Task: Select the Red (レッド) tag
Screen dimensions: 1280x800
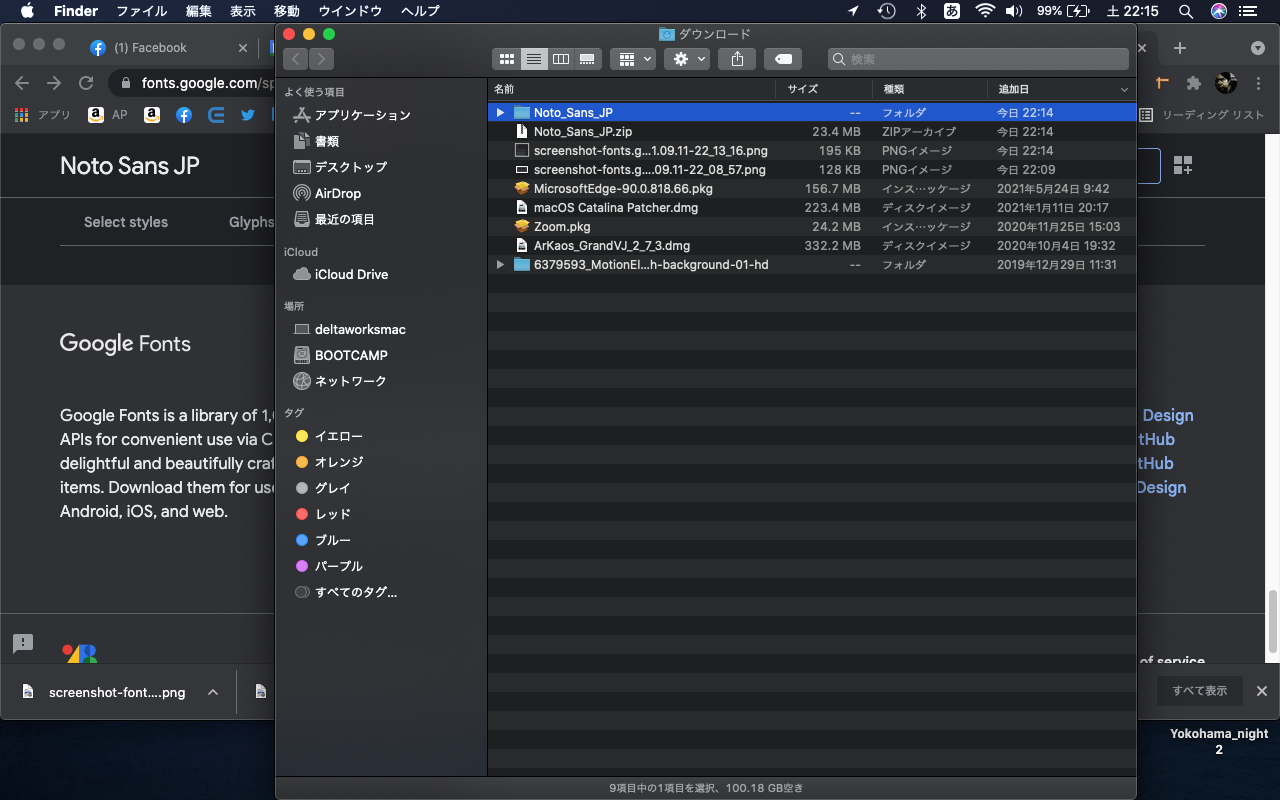Action: click(323, 514)
